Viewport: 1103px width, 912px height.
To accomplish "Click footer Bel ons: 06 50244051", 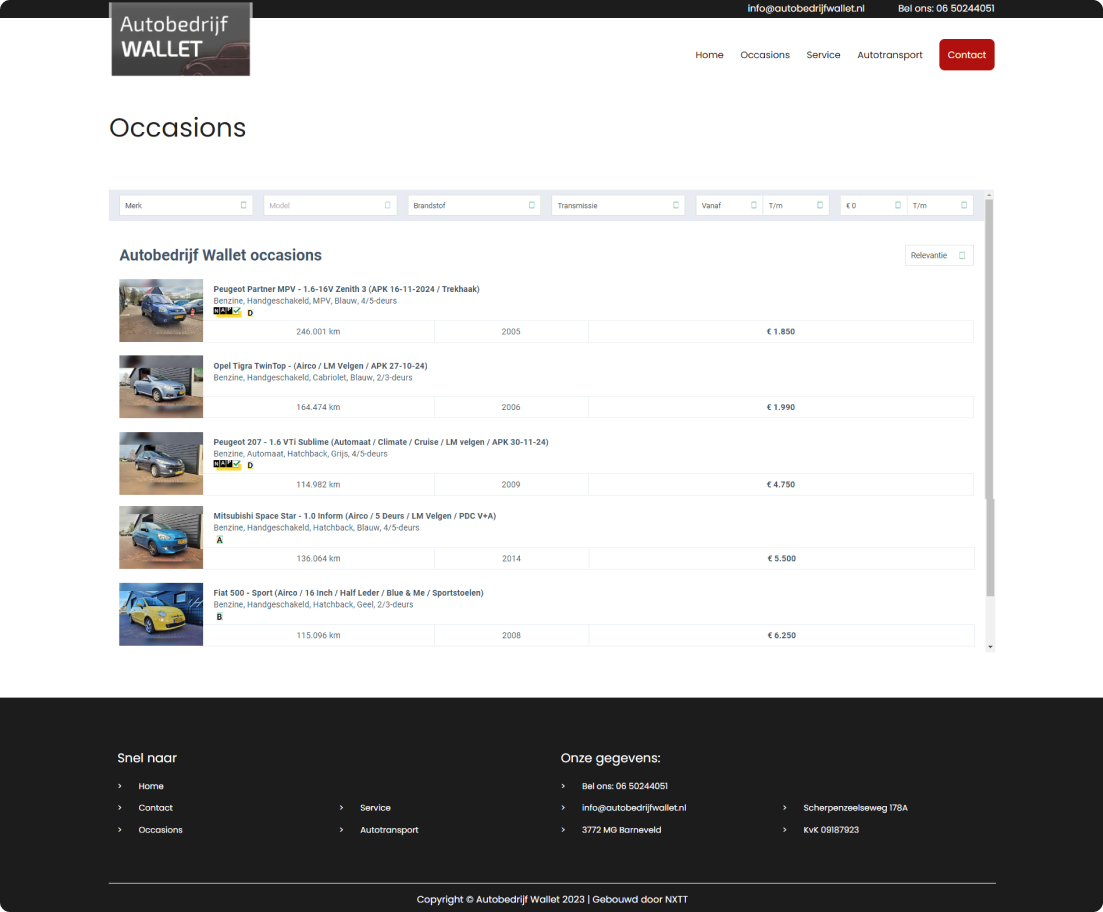I will click(625, 786).
